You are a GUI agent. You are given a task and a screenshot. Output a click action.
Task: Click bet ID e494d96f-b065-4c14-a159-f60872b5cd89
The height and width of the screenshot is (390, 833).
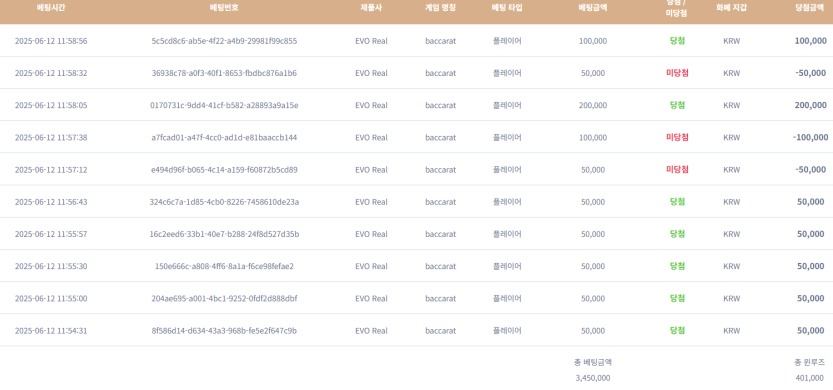pyautogui.click(x=224, y=170)
